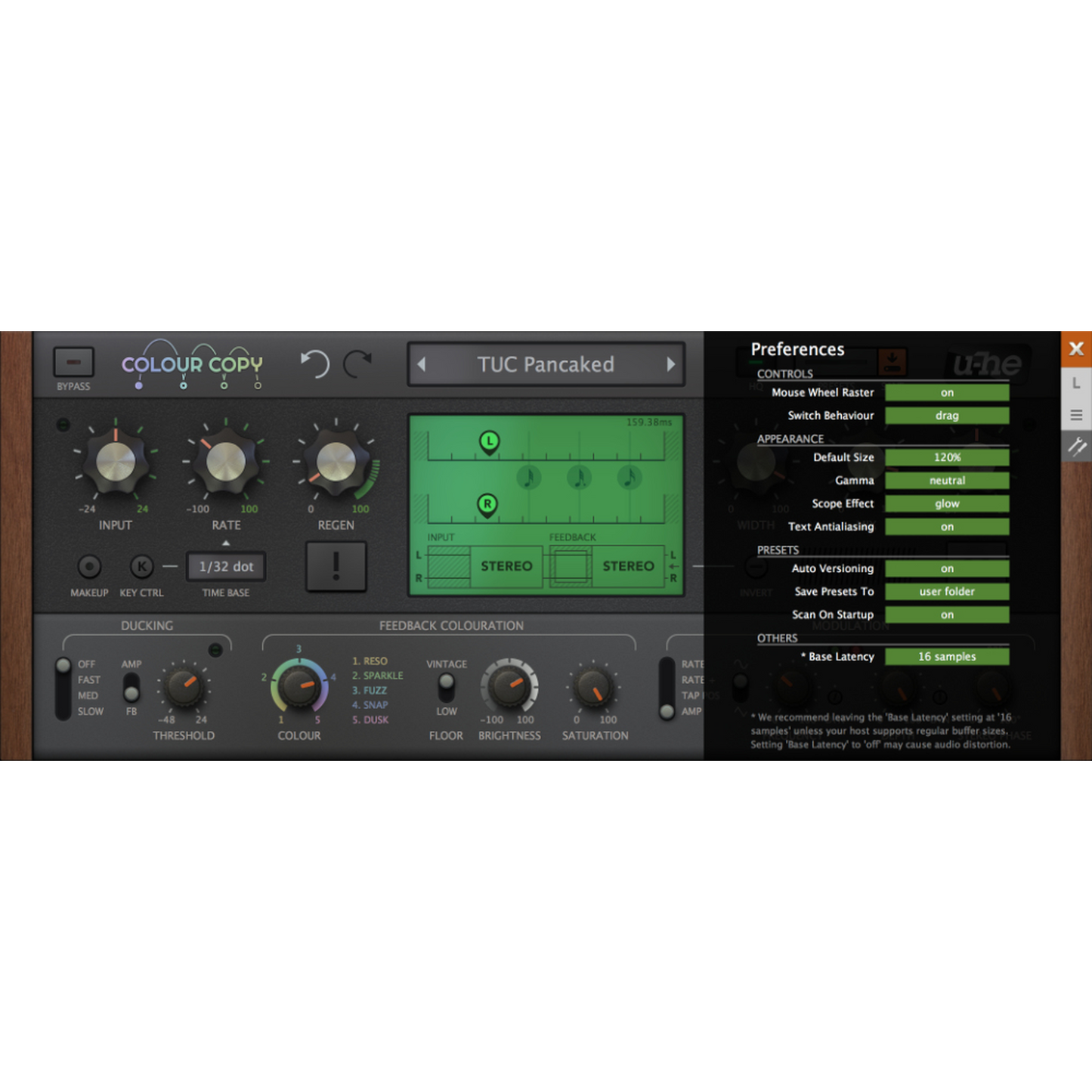
Task: Click the Input STEREO mode button
Action: pyautogui.click(x=506, y=566)
